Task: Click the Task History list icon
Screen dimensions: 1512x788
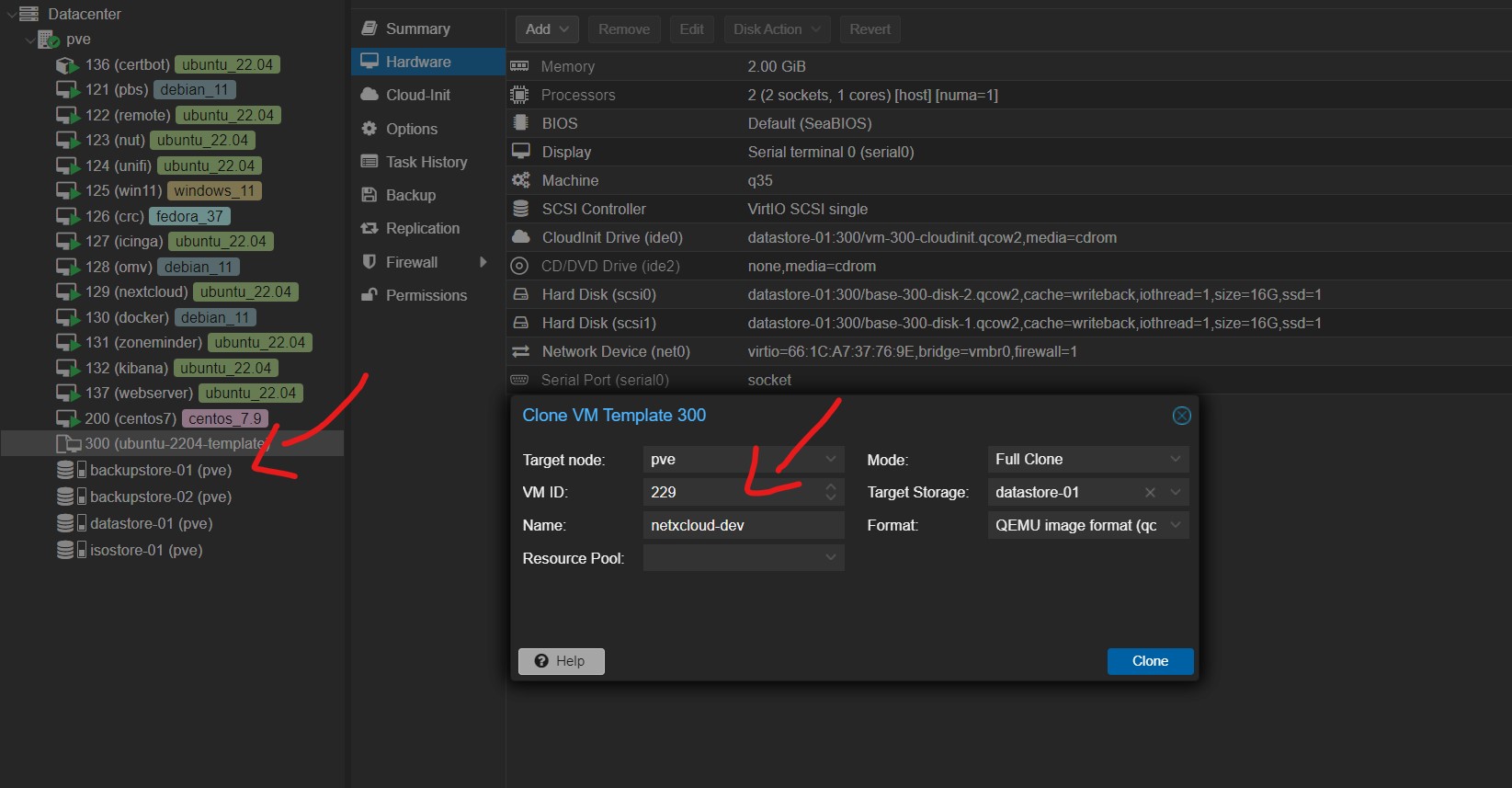Action: click(x=369, y=162)
